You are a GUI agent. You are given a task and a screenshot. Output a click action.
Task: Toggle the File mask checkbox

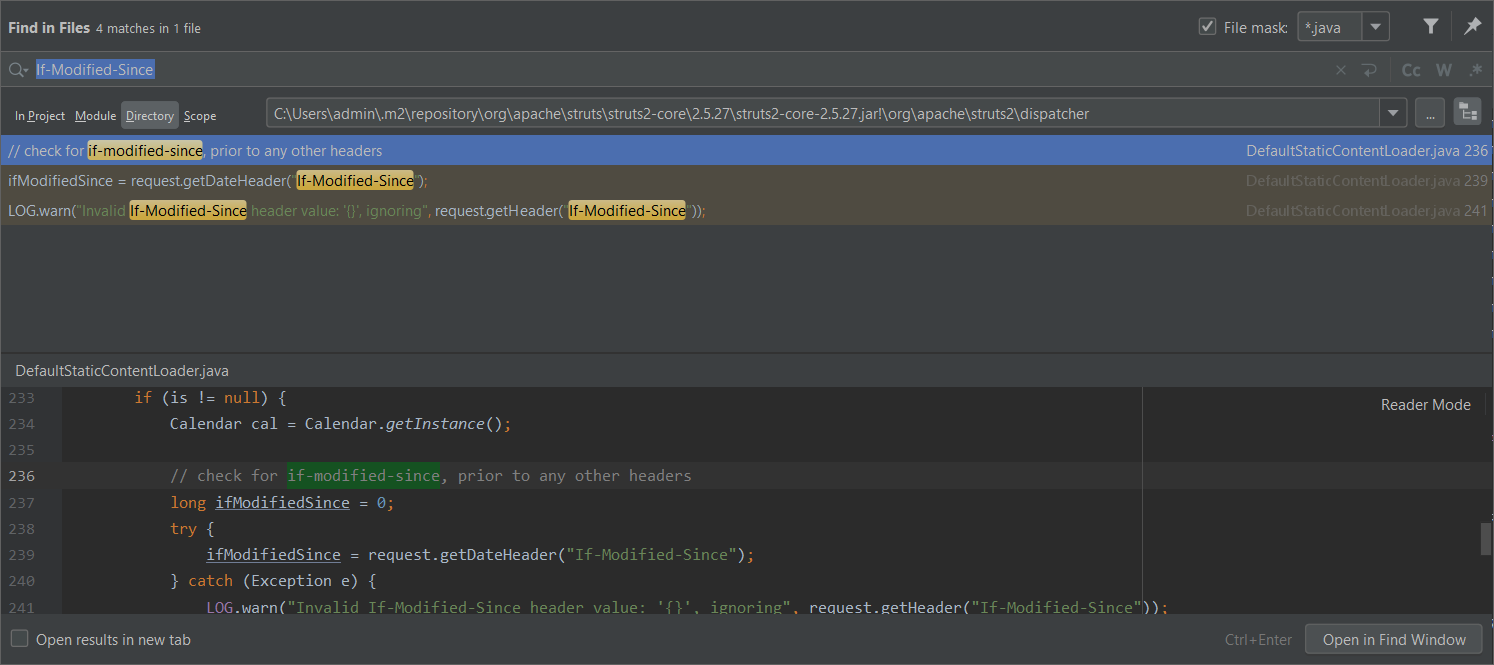[x=1207, y=27]
